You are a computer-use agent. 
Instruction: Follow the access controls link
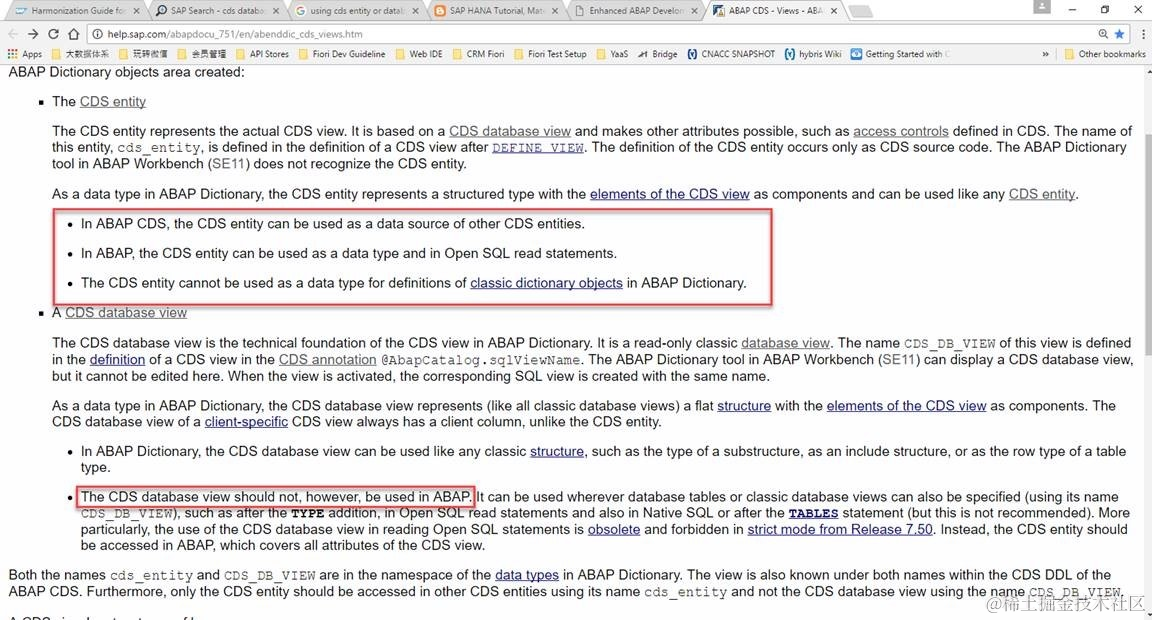[x=901, y=131]
